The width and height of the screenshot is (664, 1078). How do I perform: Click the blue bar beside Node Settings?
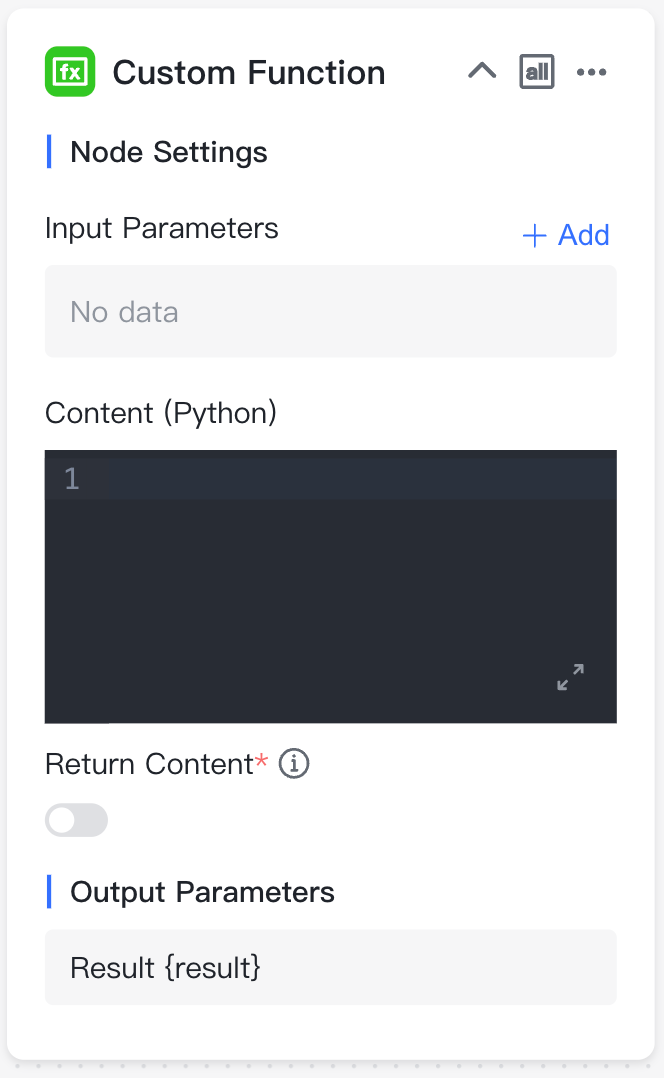[49, 152]
